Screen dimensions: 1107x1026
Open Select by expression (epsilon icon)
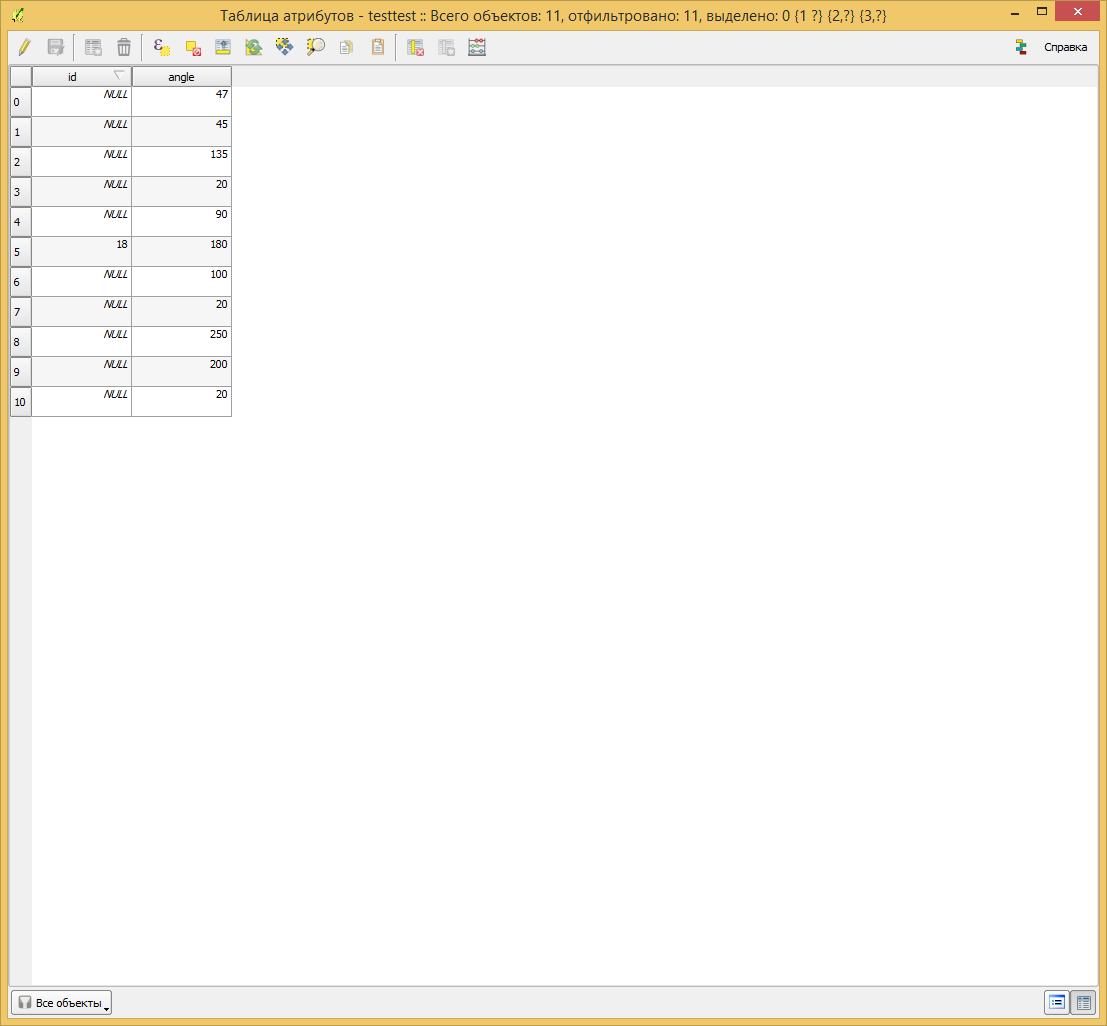point(162,47)
